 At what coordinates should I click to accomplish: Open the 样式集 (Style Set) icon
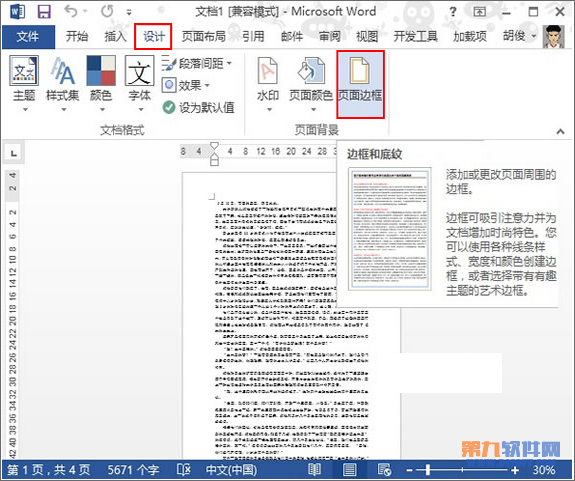tap(63, 71)
